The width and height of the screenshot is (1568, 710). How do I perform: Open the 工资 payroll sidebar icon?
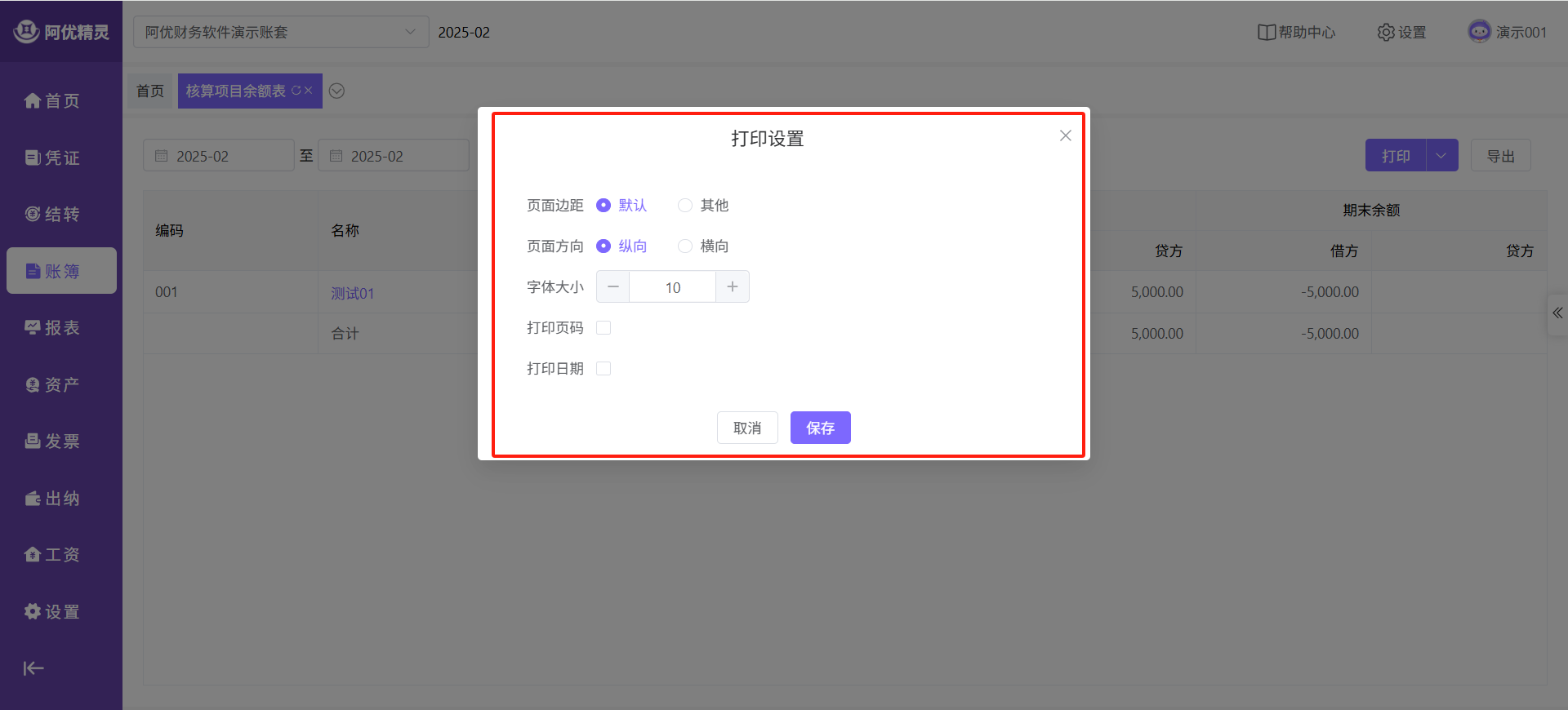click(33, 555)
